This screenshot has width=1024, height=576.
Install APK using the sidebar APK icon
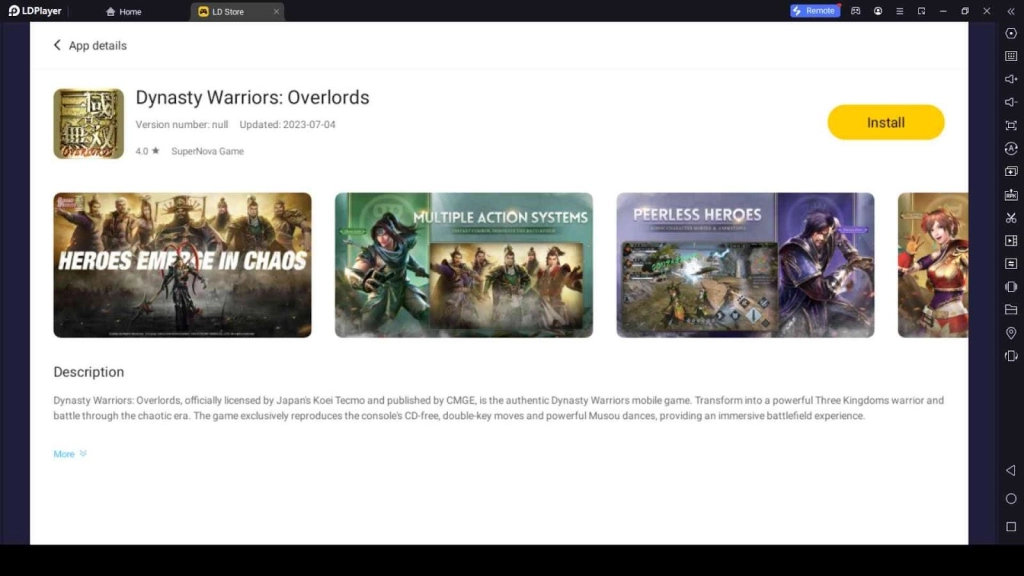click(x=1011, y=195)
